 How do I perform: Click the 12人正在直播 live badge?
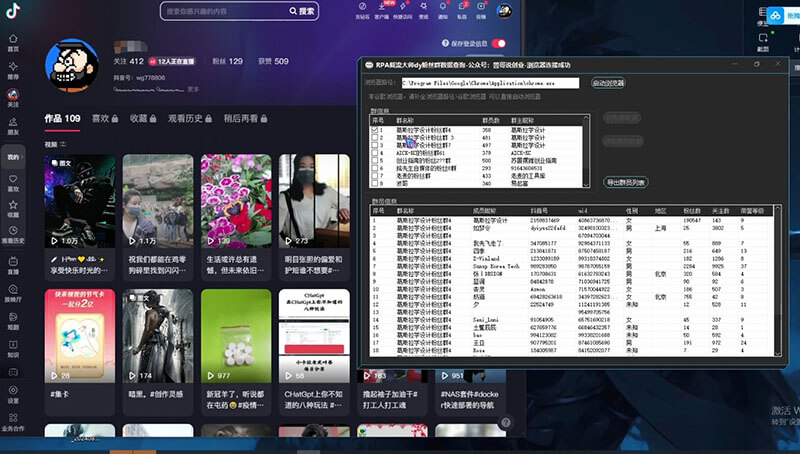point(172,61)
